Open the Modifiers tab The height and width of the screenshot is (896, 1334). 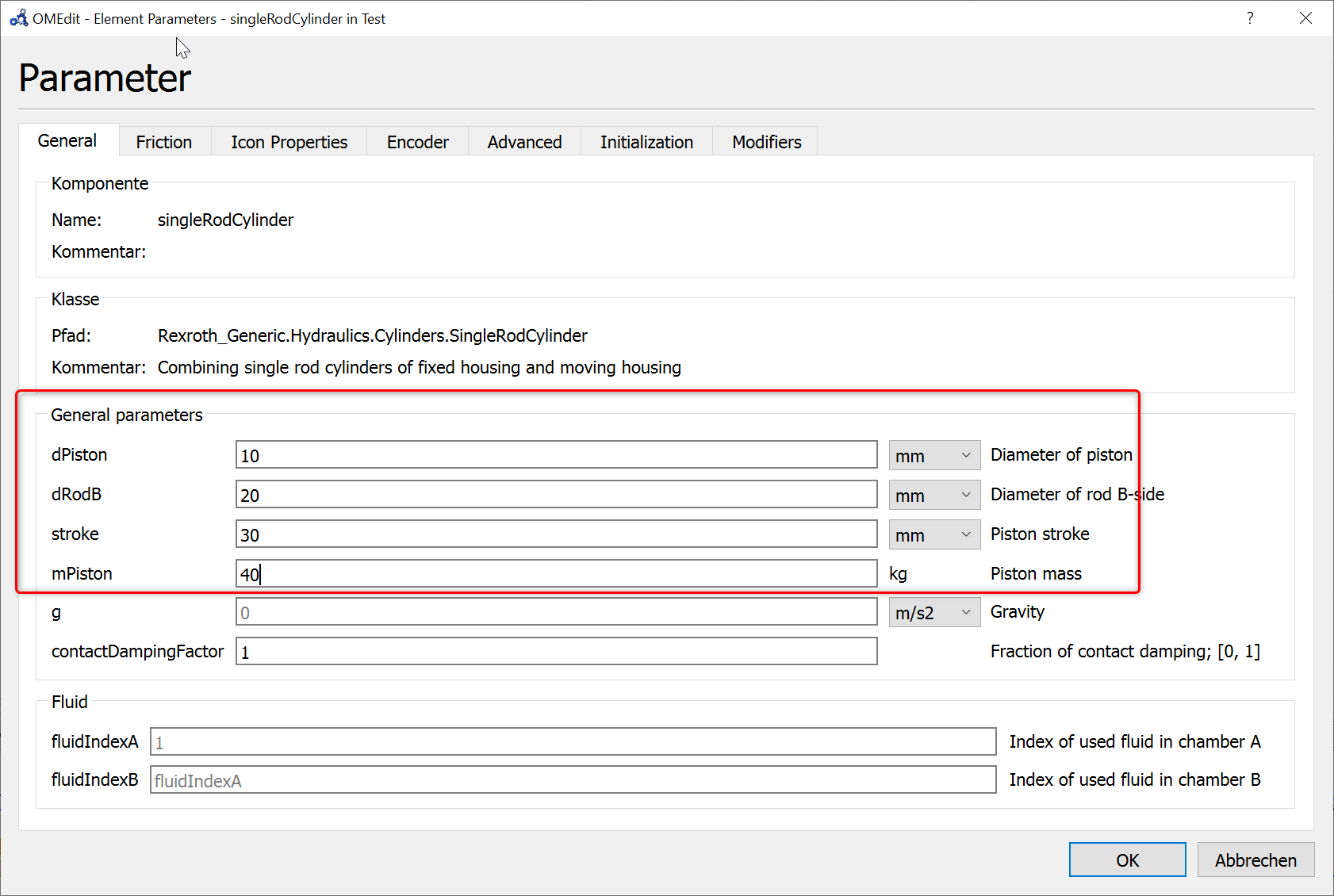(765, 141)
